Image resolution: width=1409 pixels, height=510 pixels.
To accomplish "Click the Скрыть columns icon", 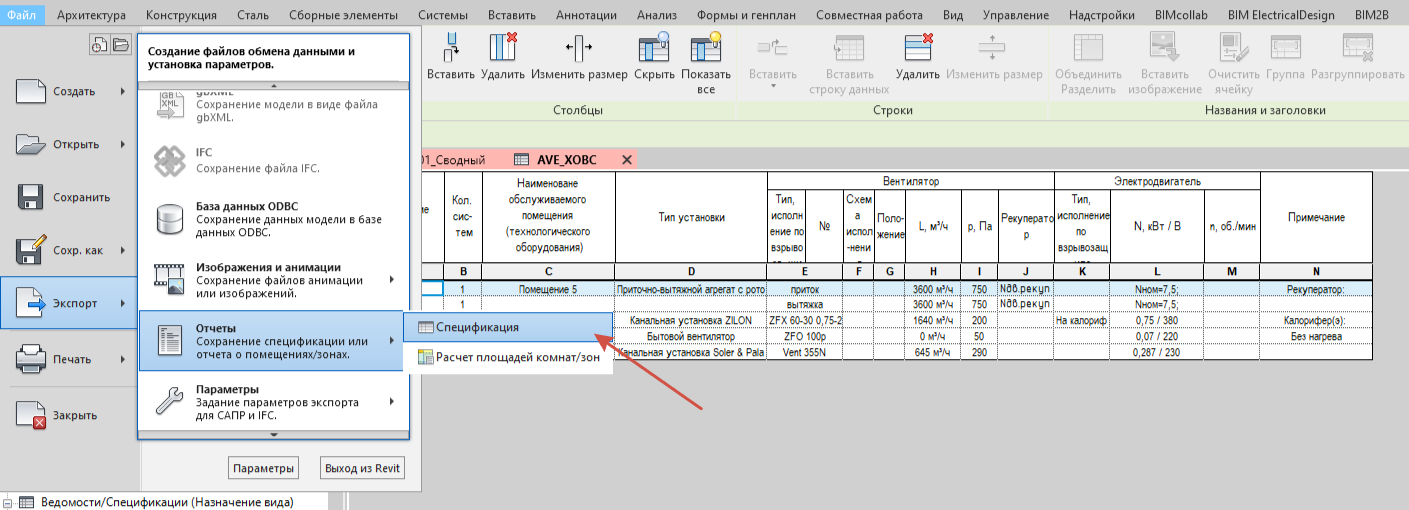I will (654, 48).
